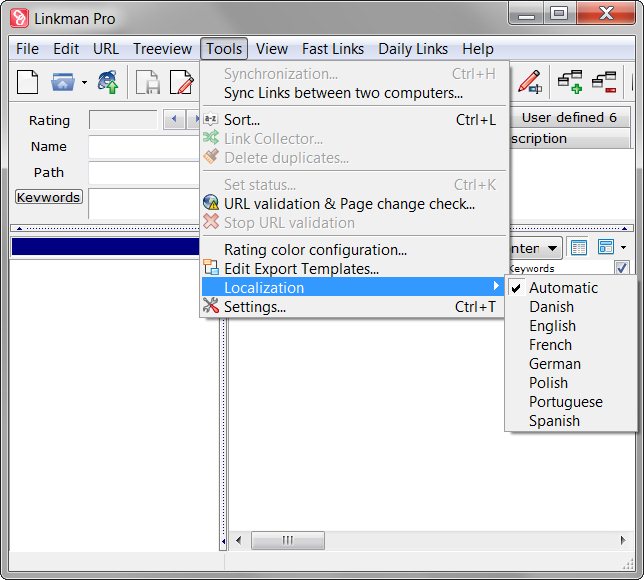Open dropdown arrow next to folder icon

point(85,82)
